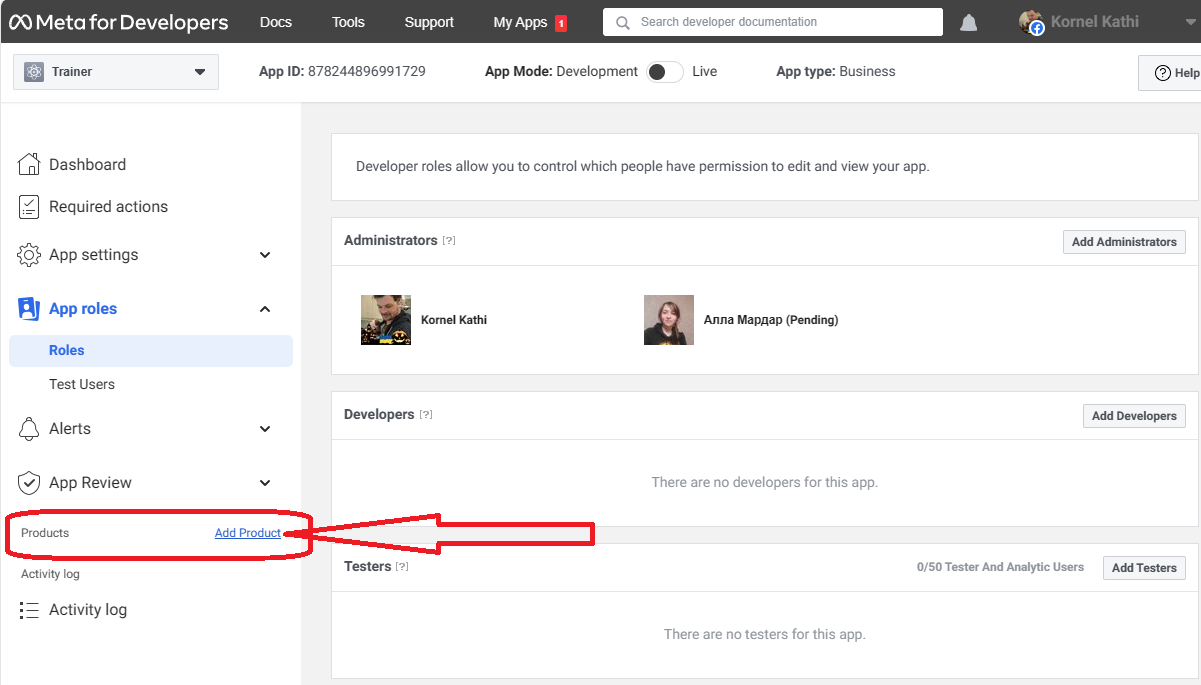Screen dimensions: 1201x685
Task: Open Required actions in the sidebar
Action: [x=108, y=207]
